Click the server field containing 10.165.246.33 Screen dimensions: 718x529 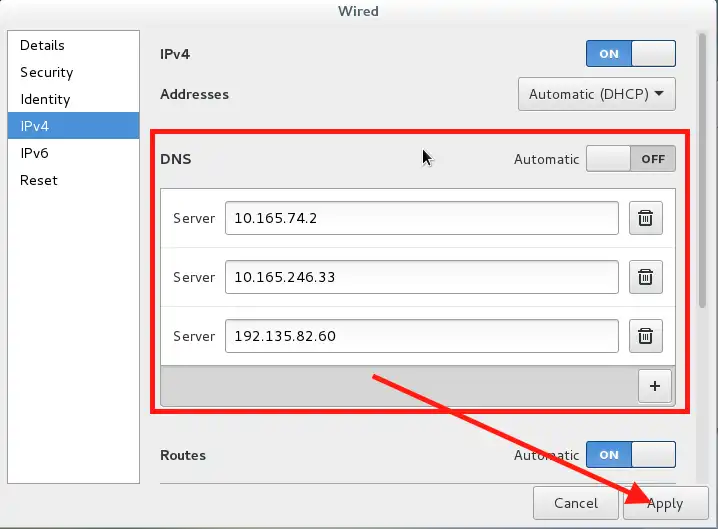(422, 277)
